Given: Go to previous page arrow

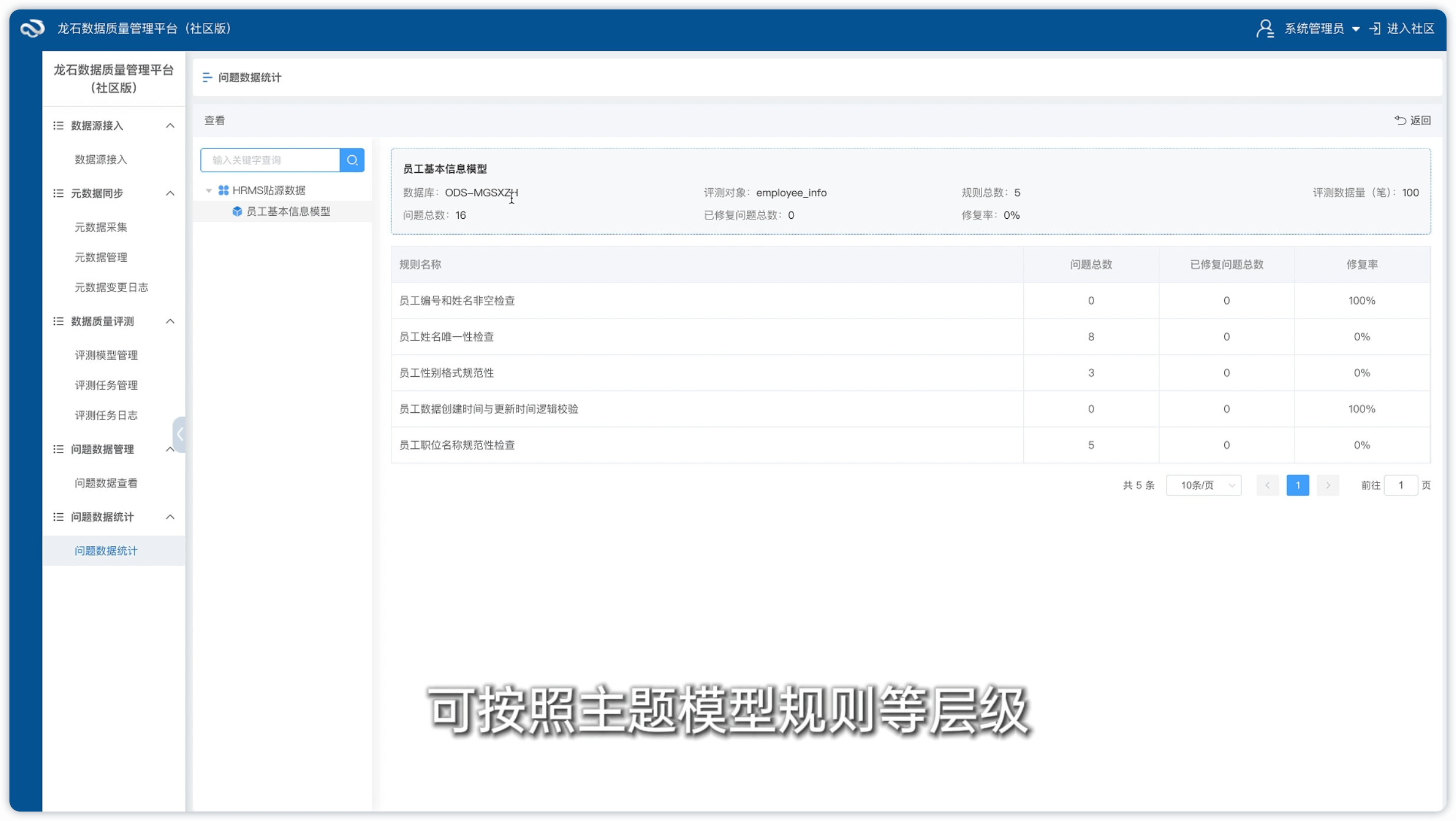Looking at the screenshot, I should 1267,485.
